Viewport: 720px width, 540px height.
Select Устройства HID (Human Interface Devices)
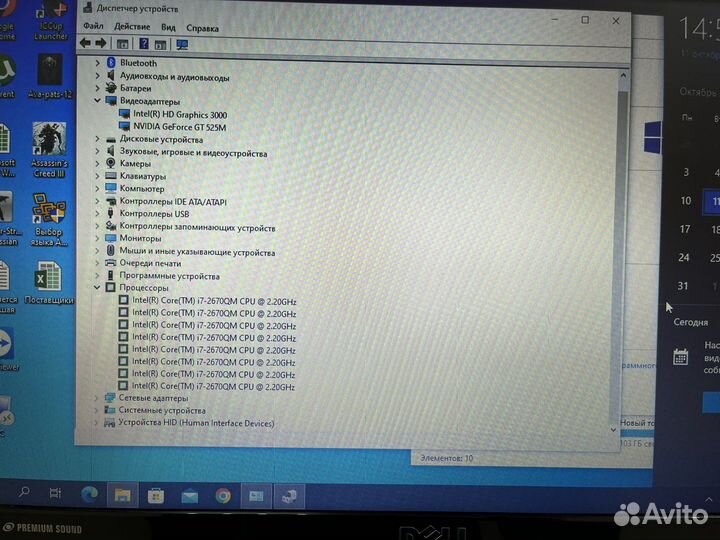pyautogui.click(x=197, y=423)
